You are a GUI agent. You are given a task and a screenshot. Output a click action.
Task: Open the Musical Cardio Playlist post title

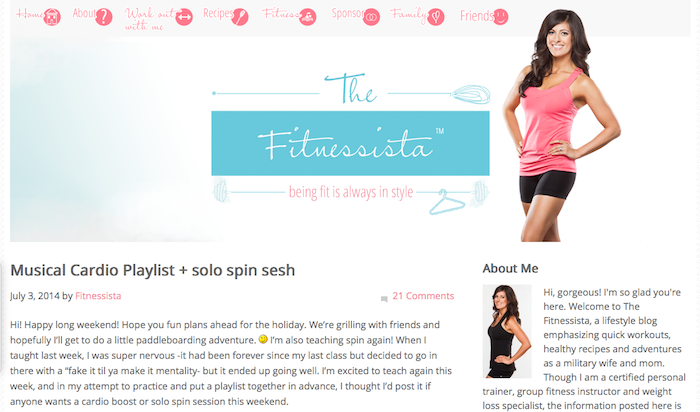152,270
